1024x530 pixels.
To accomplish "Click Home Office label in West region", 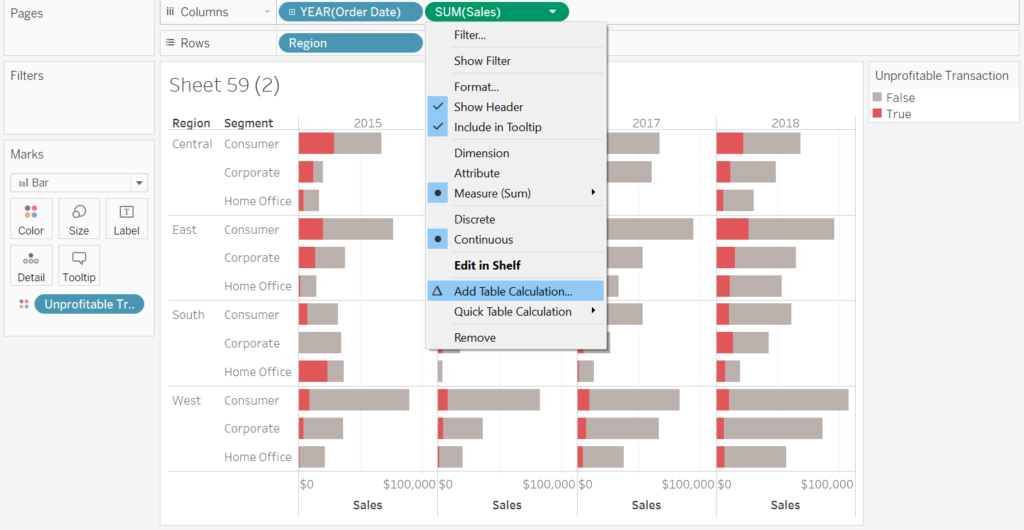I will coord(257,457).
